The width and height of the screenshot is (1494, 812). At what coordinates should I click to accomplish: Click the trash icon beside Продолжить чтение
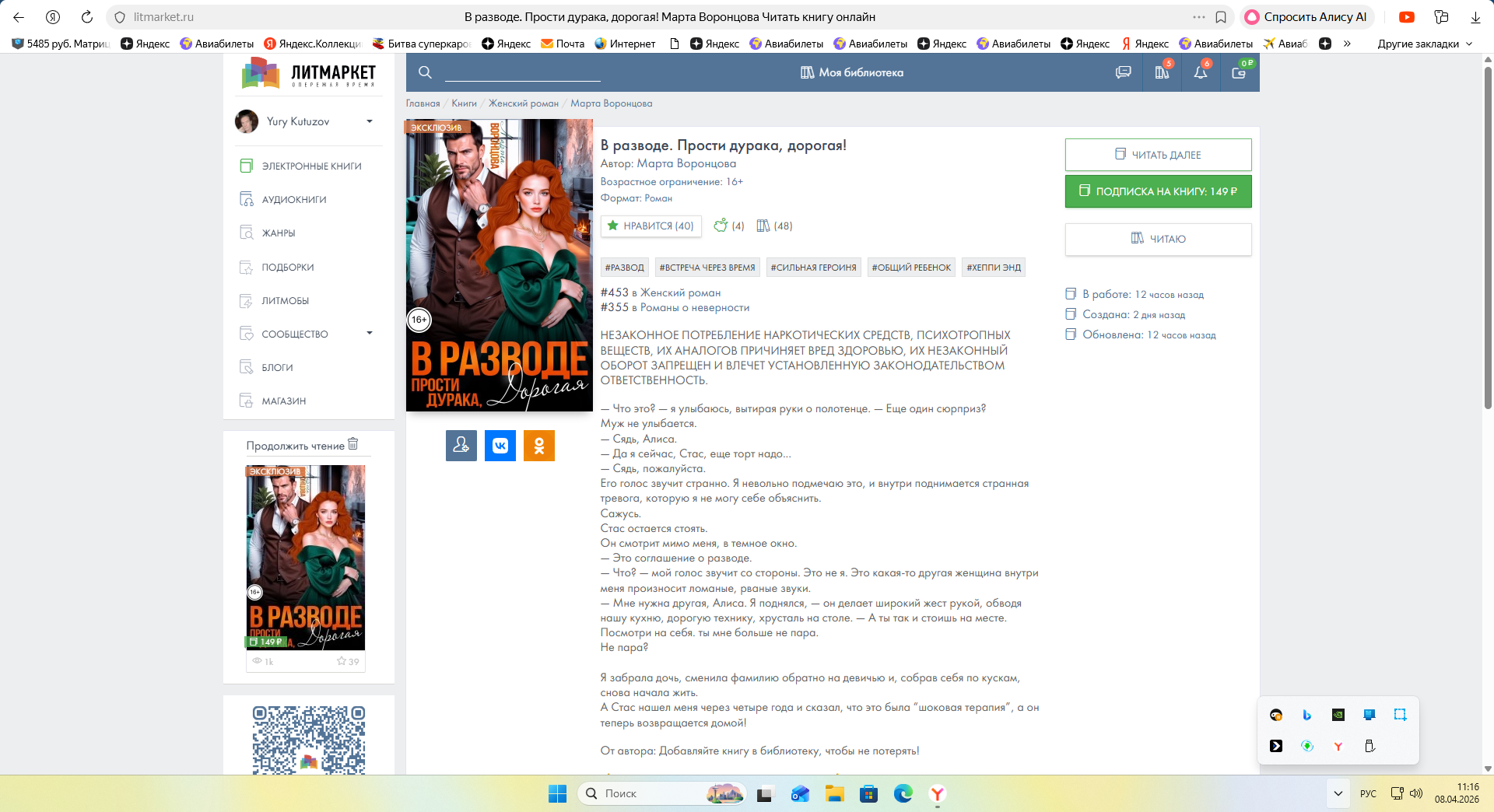click(x=353, y=443)
